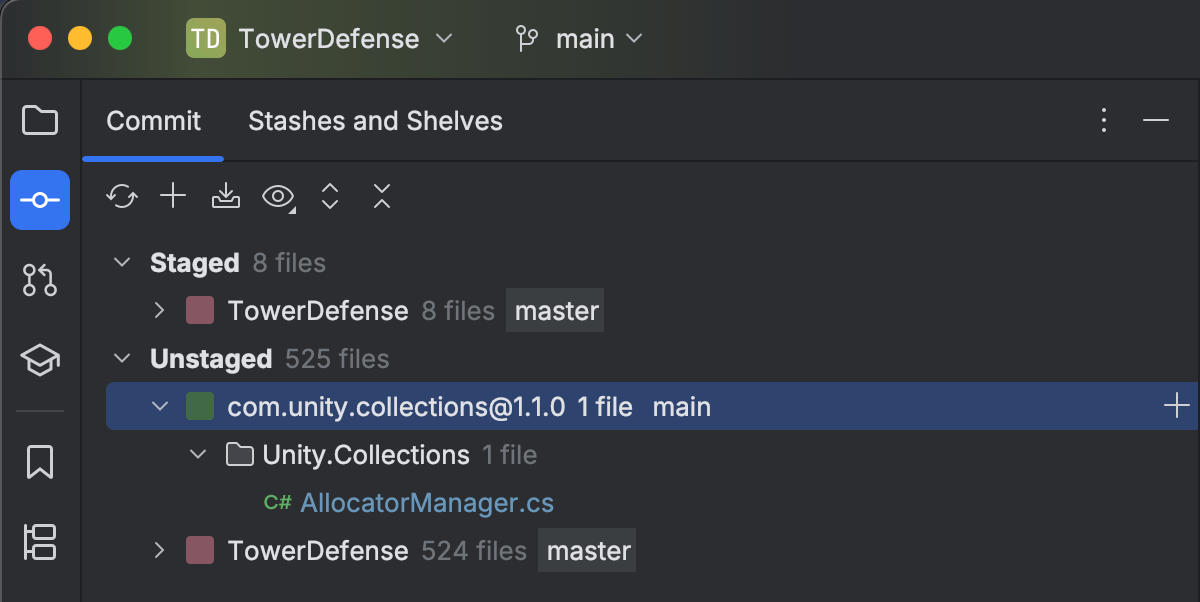The height and width of the screenshot is (602, 1200).
Task: Click the plus icon in commit toolbar
Action: (x=174, y=196)
